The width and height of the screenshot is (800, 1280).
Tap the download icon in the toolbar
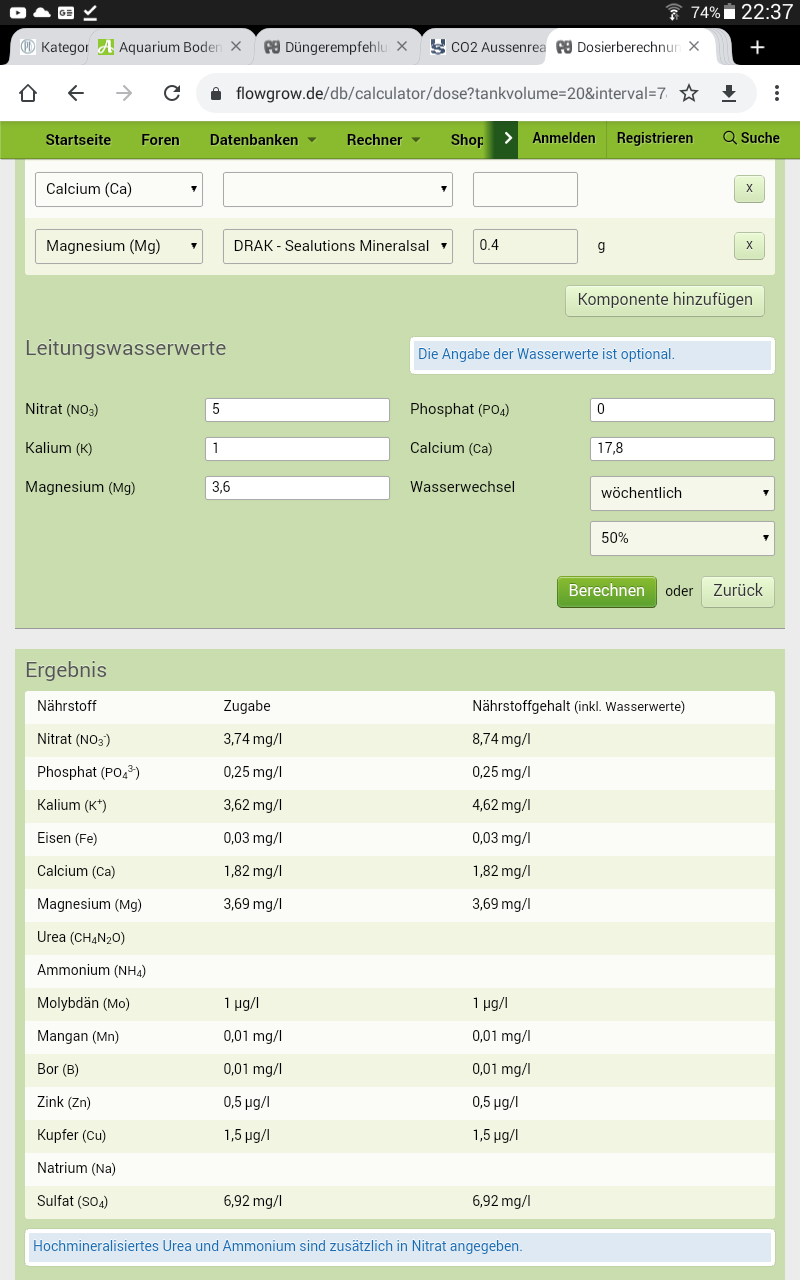tap(729, 93)
